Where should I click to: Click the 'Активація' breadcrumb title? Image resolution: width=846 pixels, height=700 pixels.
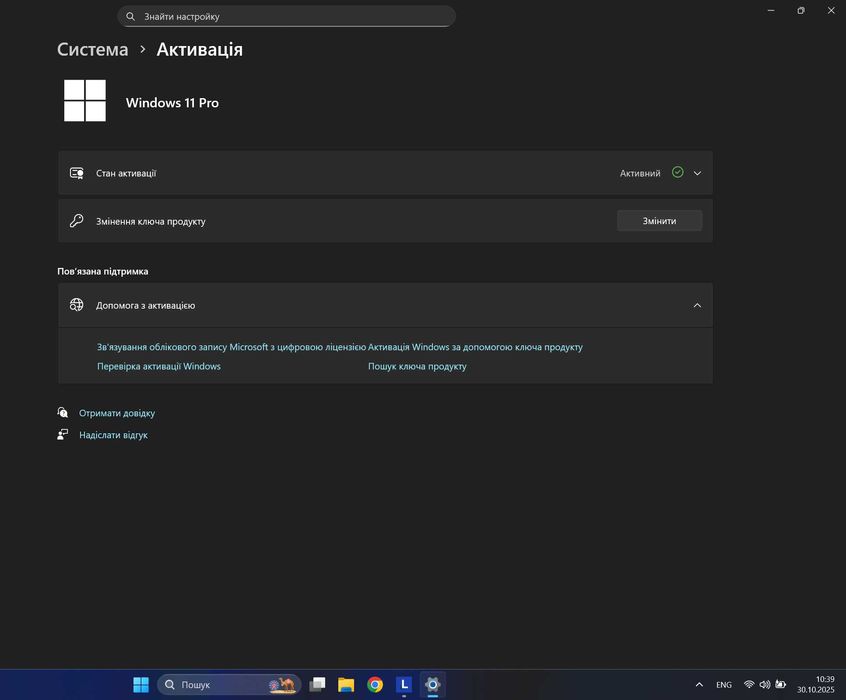200,50
